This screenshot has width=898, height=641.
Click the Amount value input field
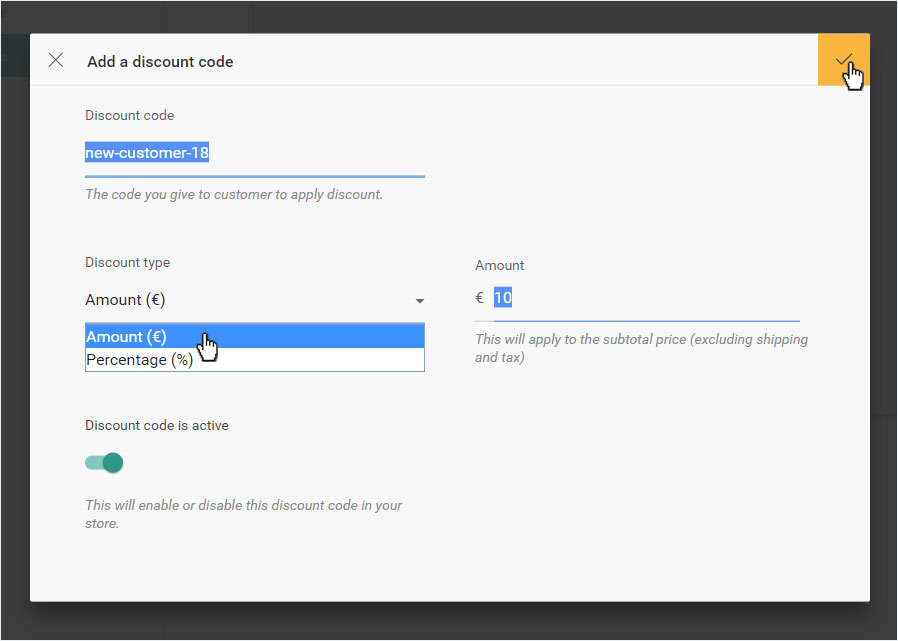pyautogui.click(x=647, y=298)
